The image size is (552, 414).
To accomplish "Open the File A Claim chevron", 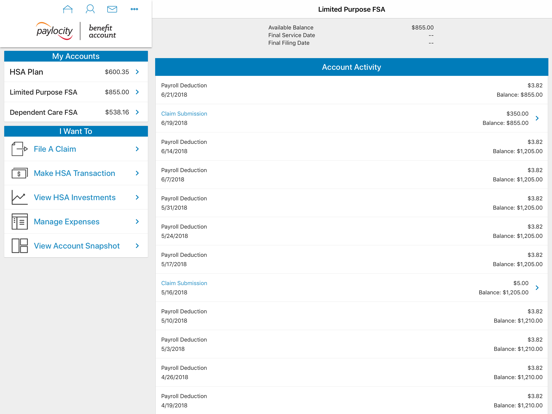I will pos(137,149).
